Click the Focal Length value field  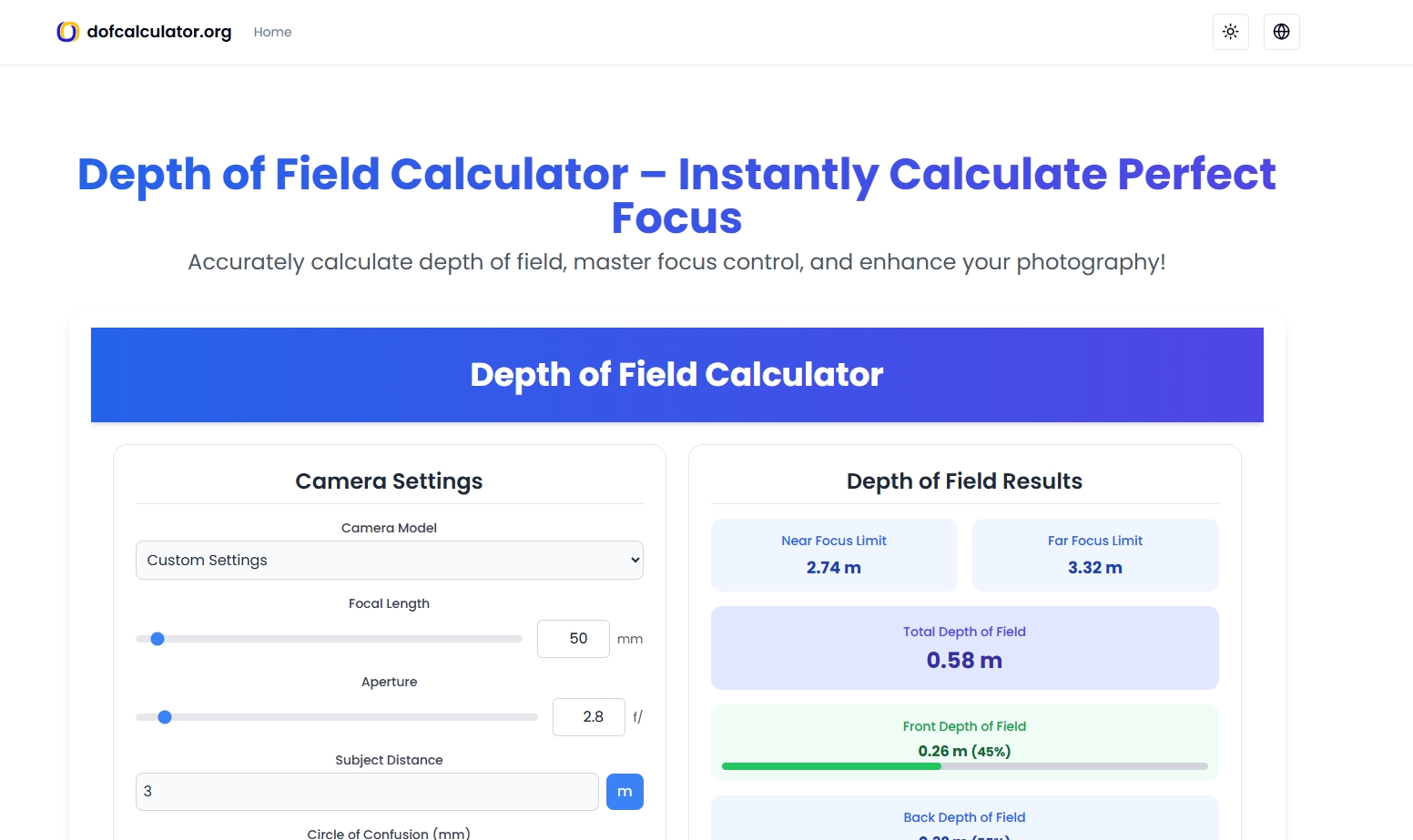coord(573,639)
